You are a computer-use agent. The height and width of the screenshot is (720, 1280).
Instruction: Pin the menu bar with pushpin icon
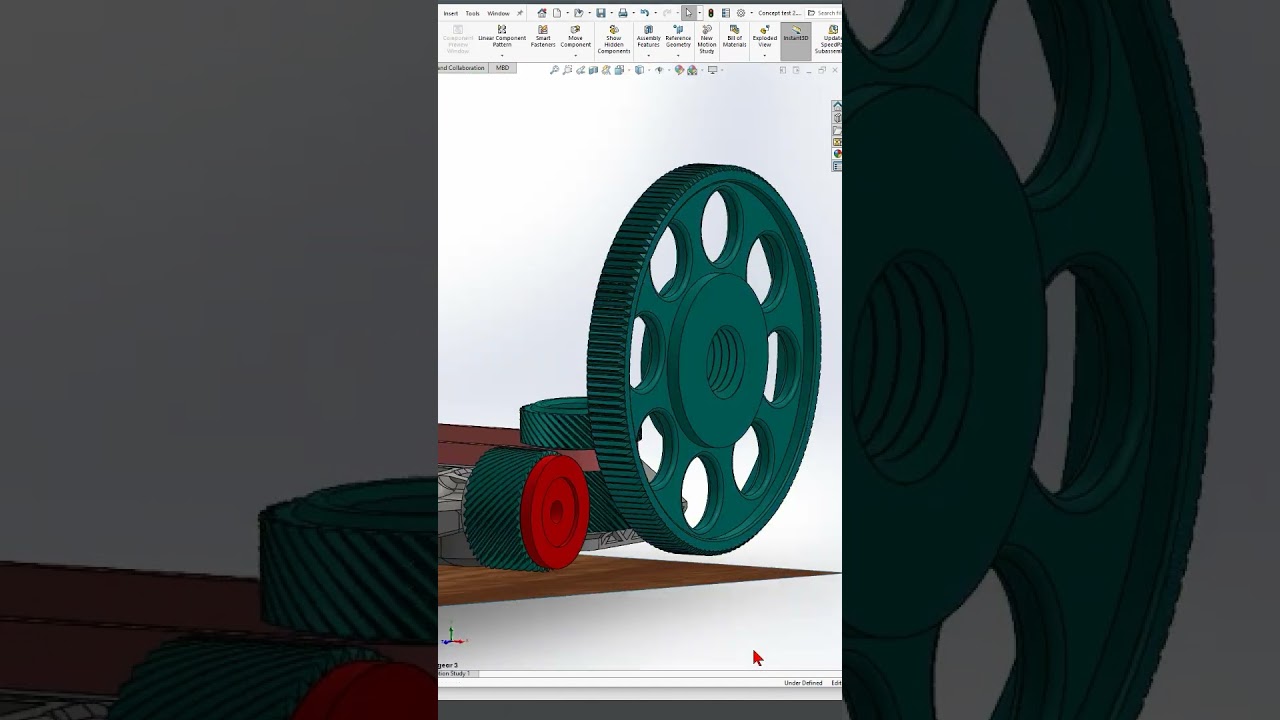(520, 13)
